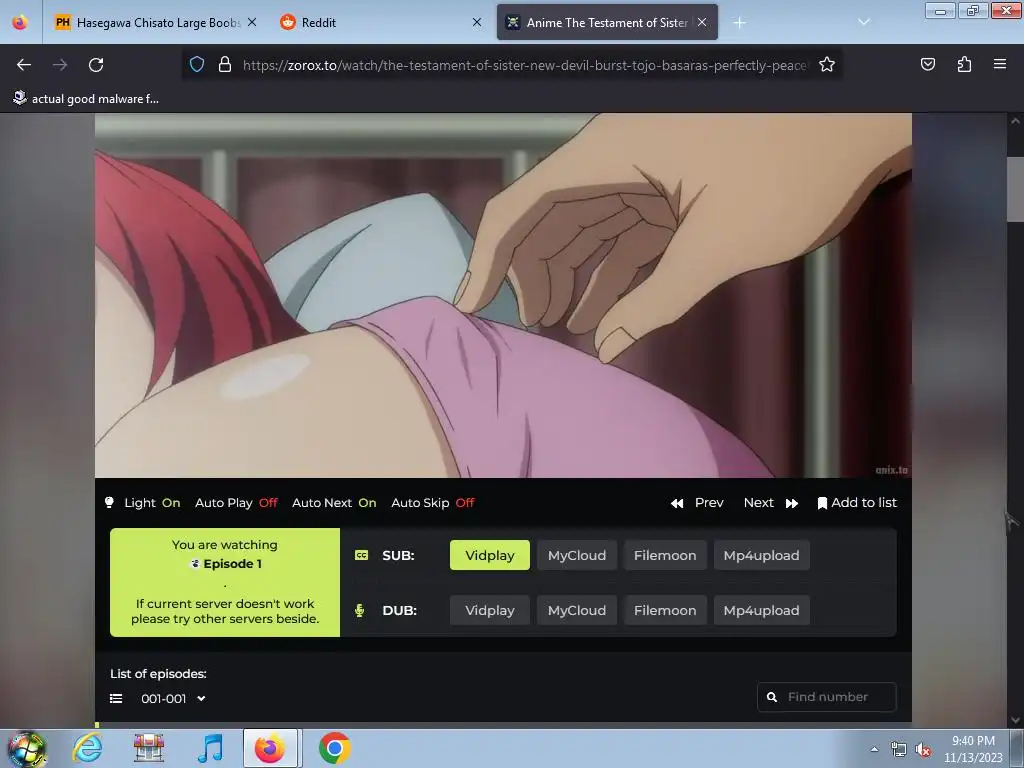Screen dimensions: 1024x768
Task: Select DUB Vidplay server
Action: (490, 610)
